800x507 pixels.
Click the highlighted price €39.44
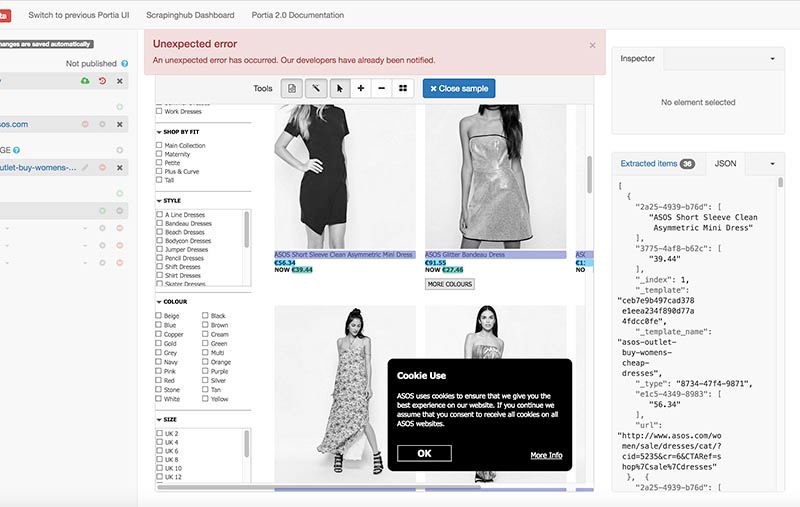point(302,270)
